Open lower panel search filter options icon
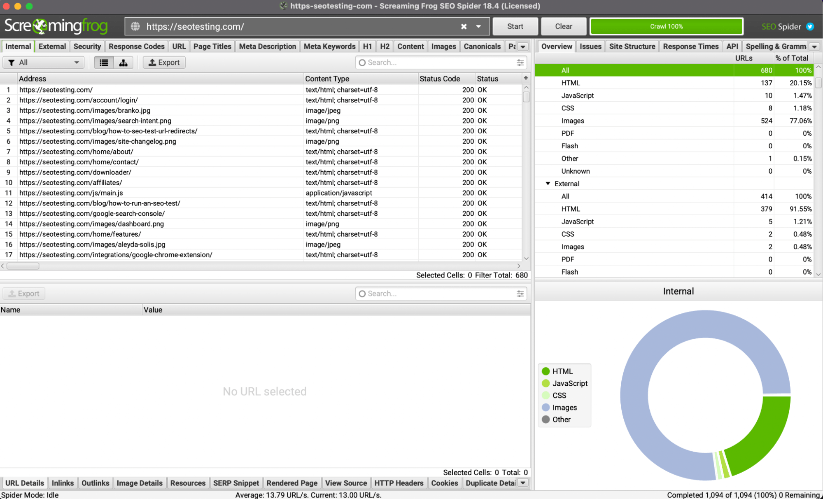 [520, 294]
